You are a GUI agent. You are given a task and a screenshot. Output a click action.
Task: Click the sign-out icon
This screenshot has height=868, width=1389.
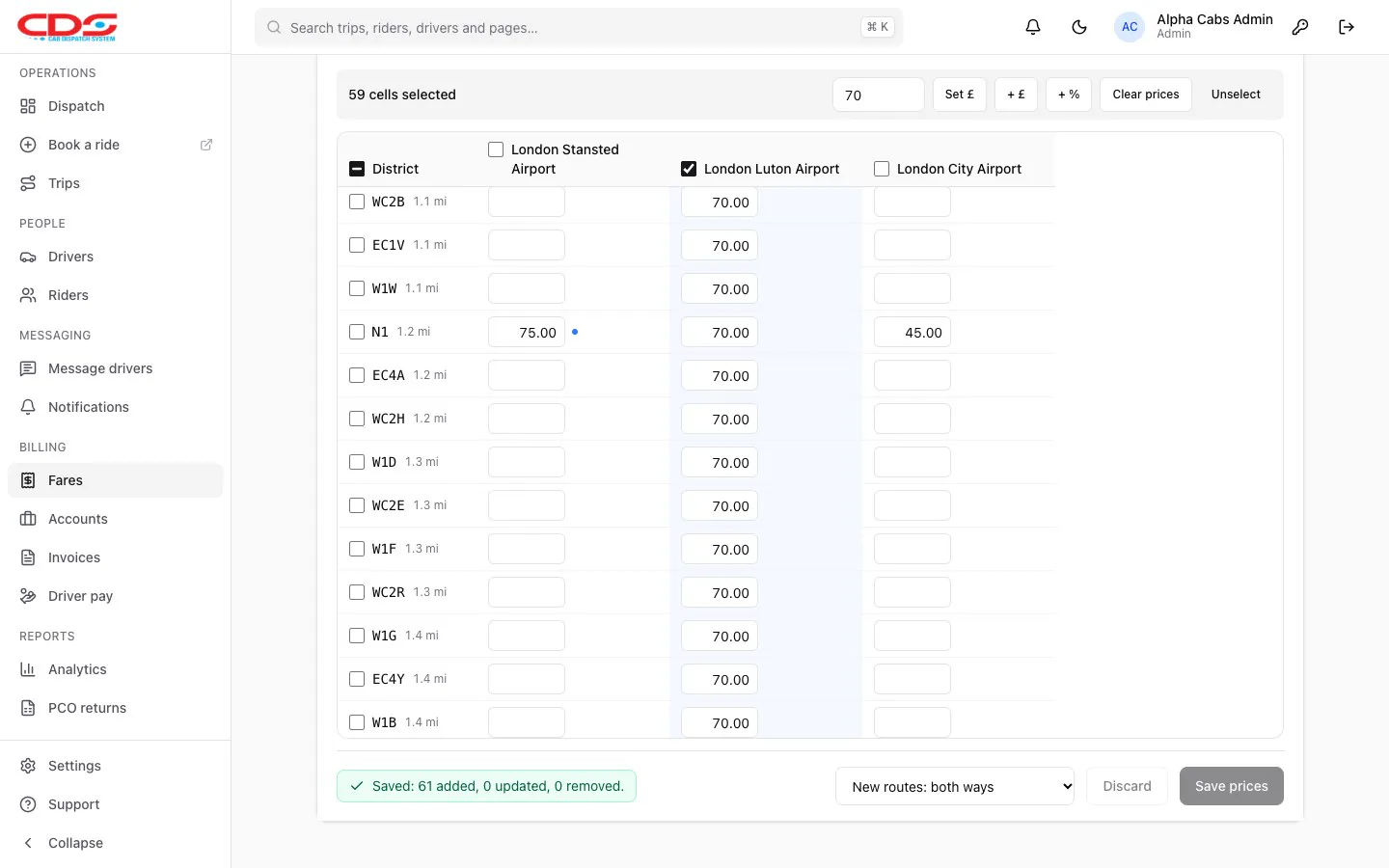tap(1347, 27)
